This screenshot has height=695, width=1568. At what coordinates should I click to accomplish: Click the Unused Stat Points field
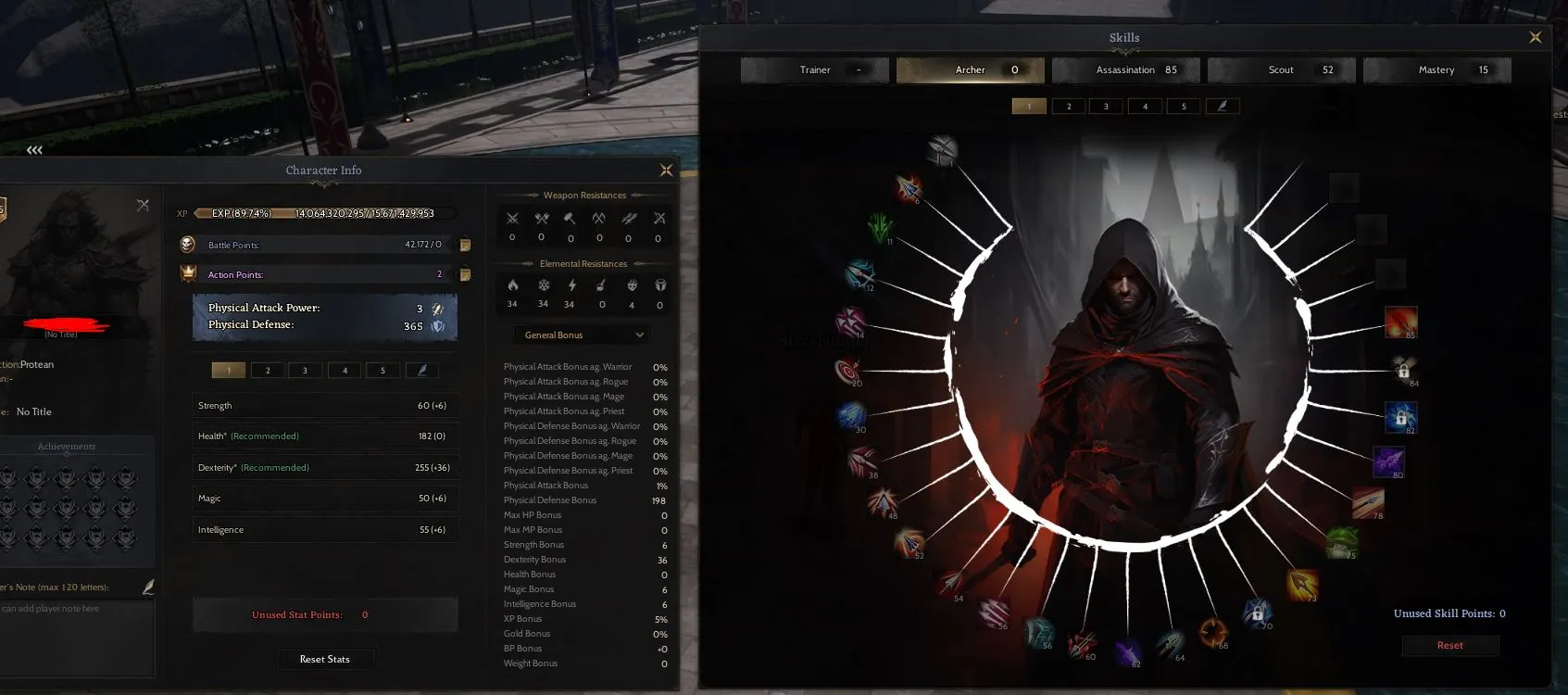(x=325, y=614)
